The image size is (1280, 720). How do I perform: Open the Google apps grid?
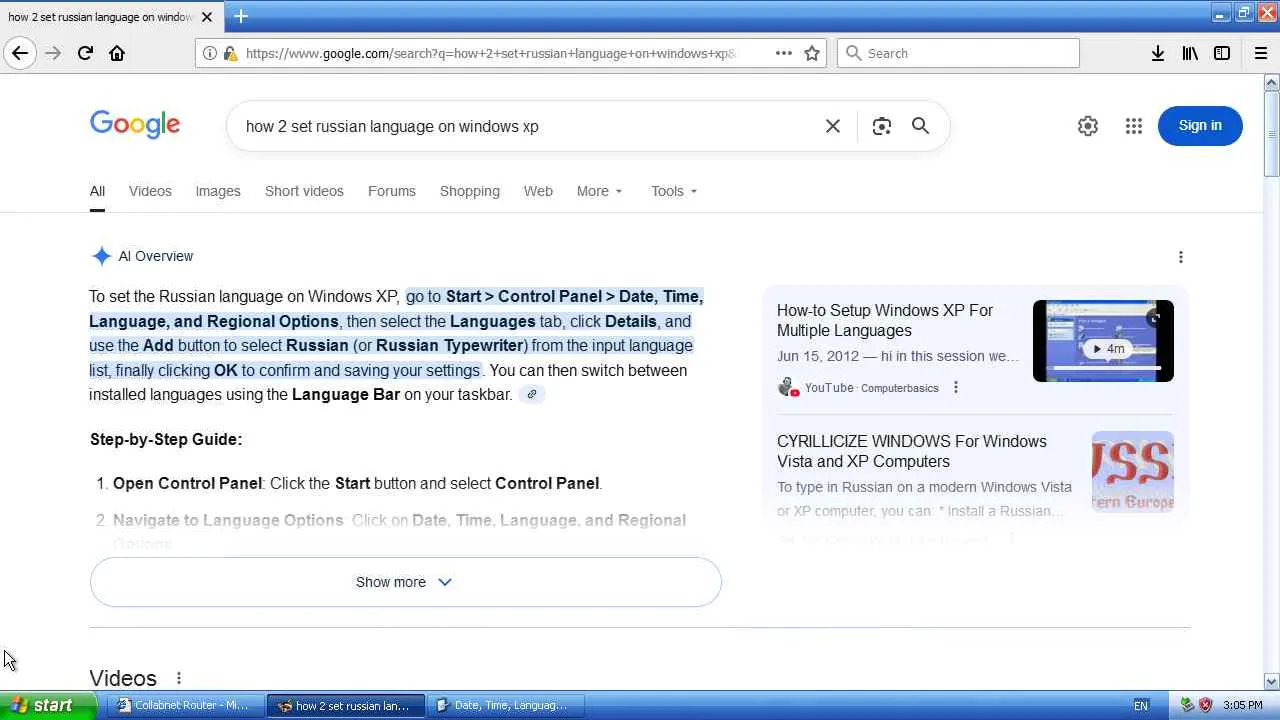click(1134, 126)
